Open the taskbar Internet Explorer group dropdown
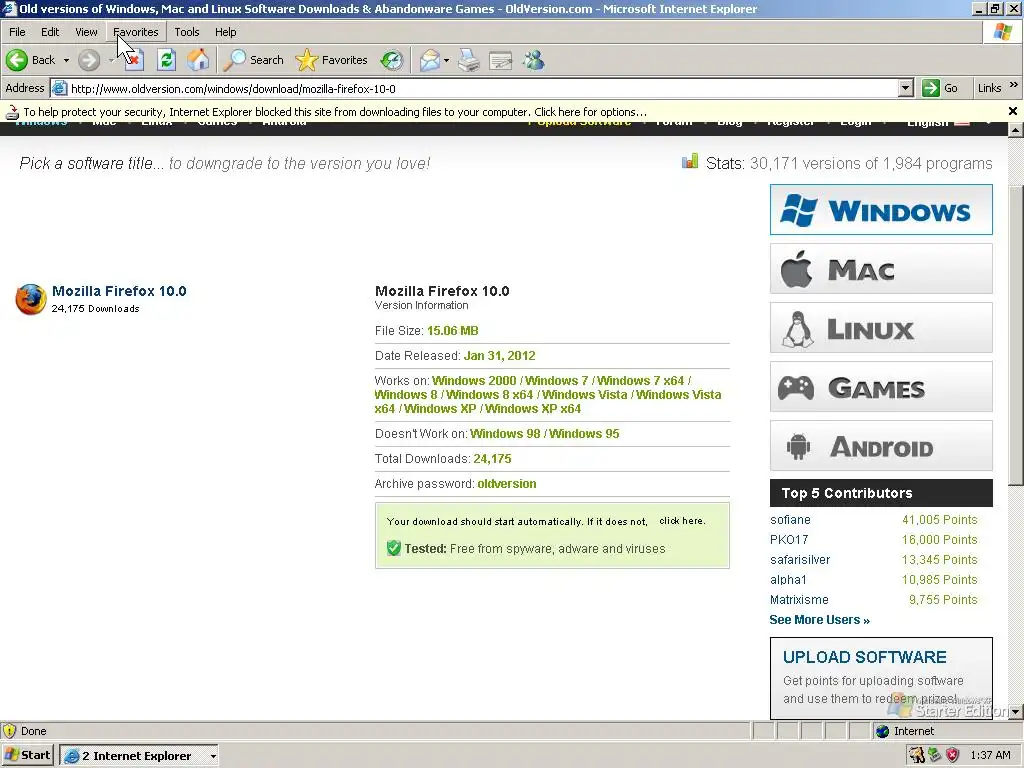Screen dimensions: 1024x768 pyautogui.click(x=213, y=756)
